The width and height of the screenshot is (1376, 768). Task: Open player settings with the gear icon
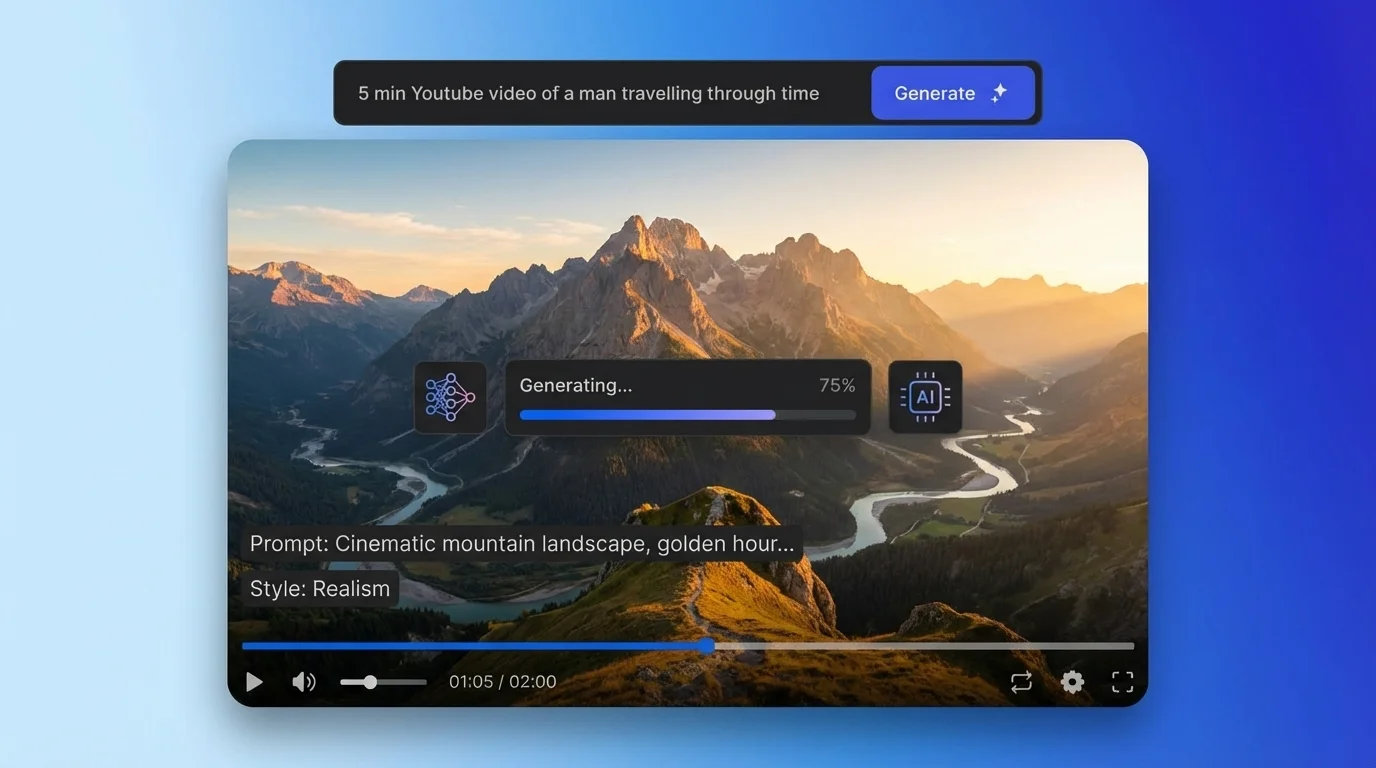[1072, 681]
